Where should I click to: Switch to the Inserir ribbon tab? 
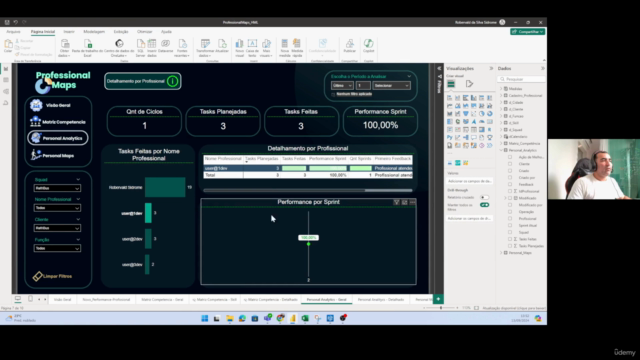(69, 31)
